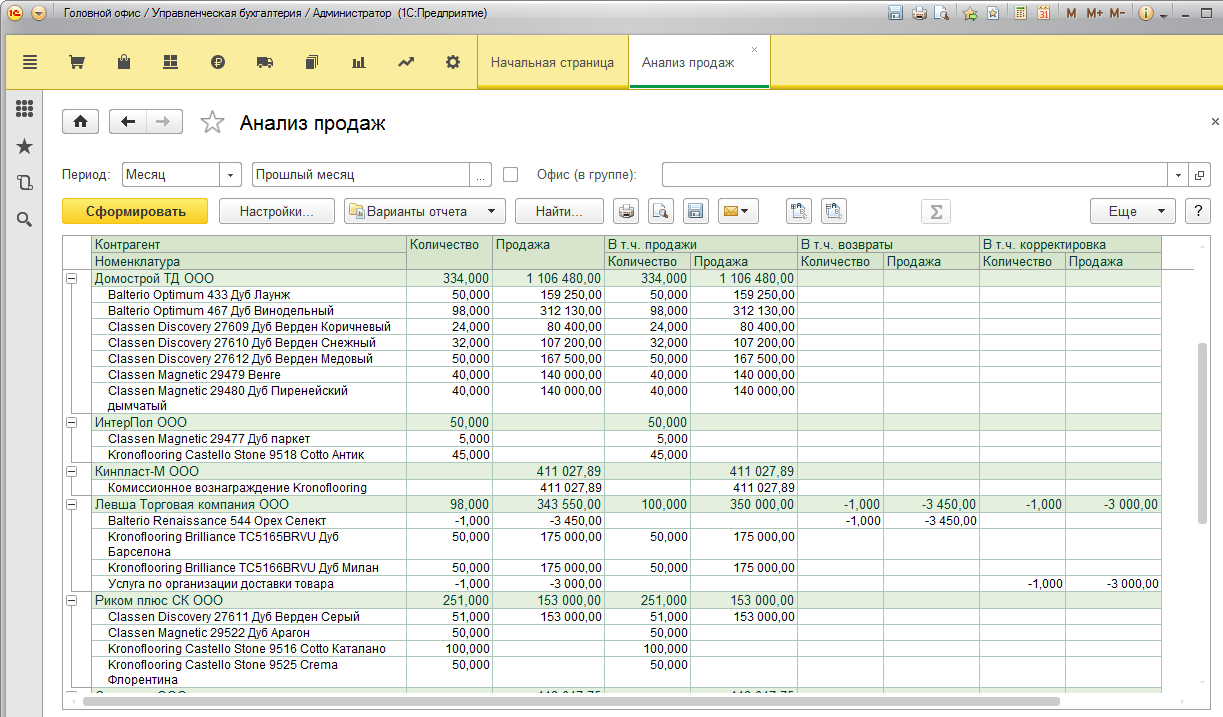1223x717 pixels.
Task: Click the vertical scrollbar thumb
Action: 1202,432
